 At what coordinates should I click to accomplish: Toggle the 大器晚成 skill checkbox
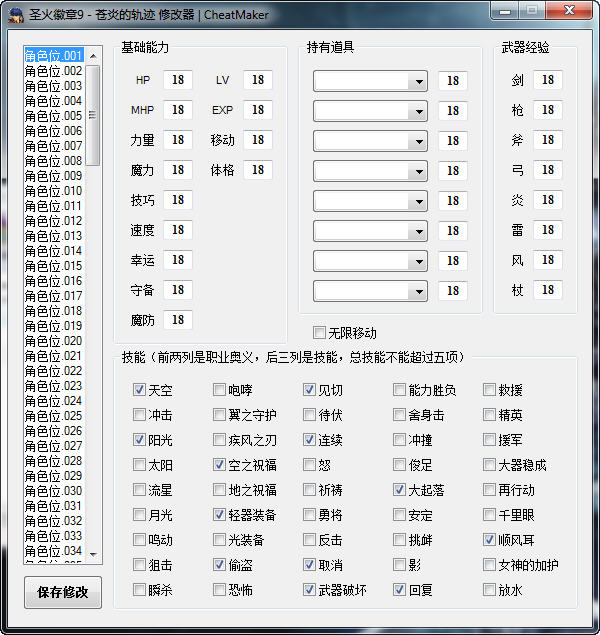(x=490, y=465)
